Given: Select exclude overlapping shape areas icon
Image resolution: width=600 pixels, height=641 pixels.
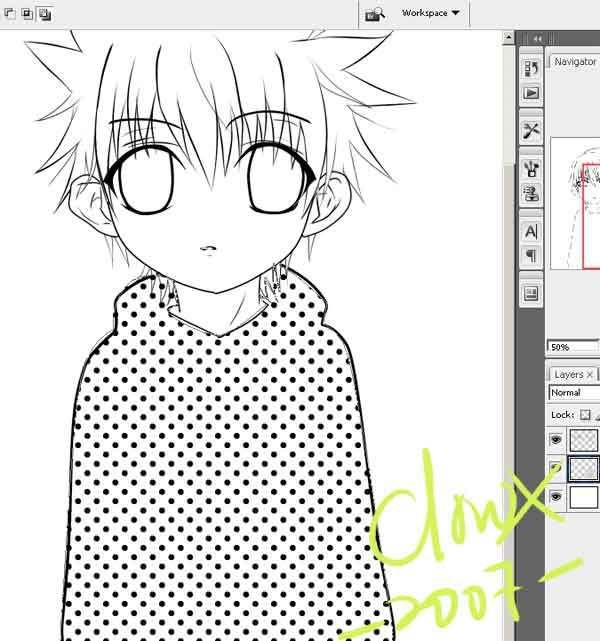Looking at the screenshot, I should pyautogui.click(x=45, y=14).
